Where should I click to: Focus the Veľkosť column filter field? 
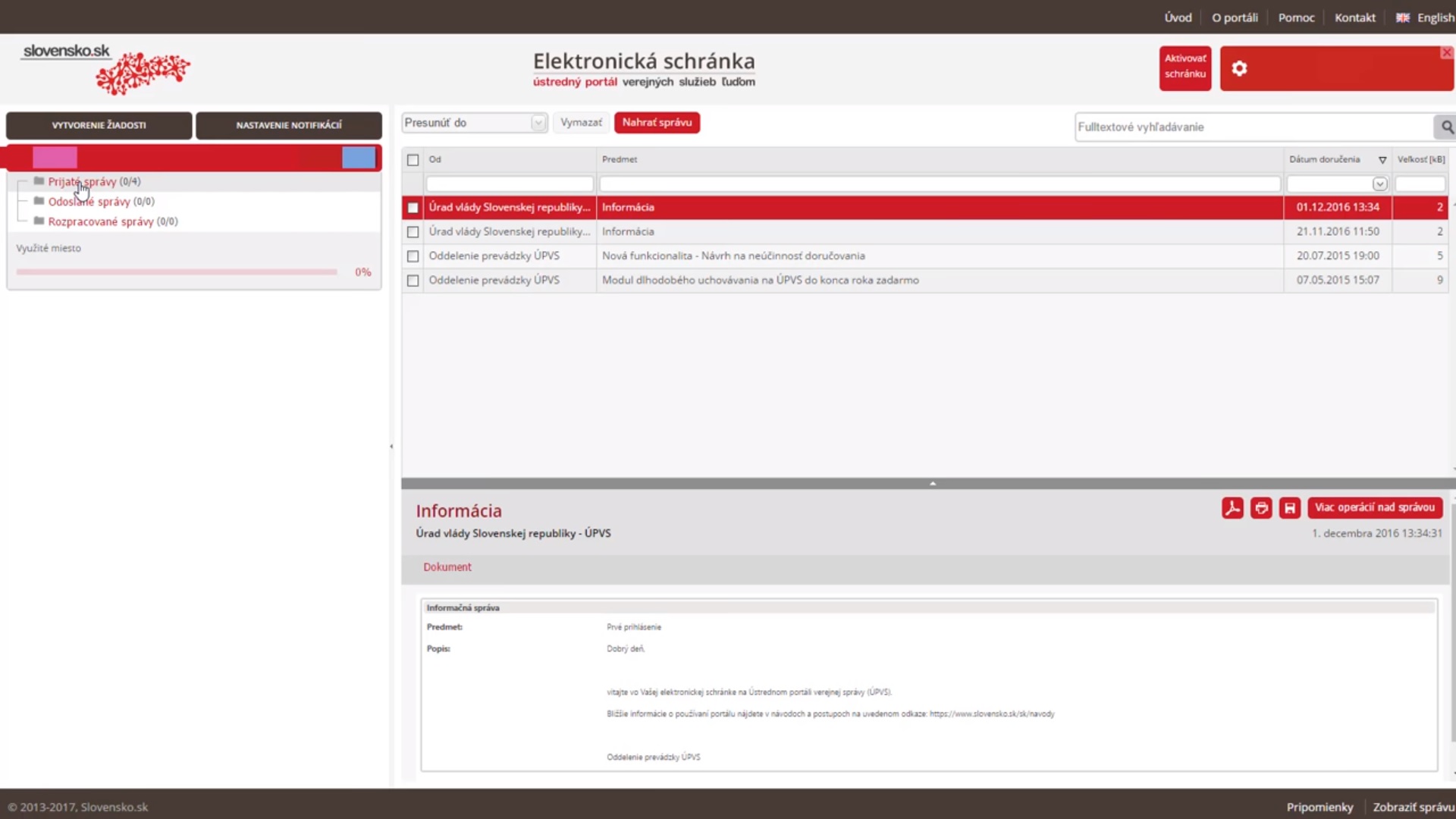click(1420, 184)
